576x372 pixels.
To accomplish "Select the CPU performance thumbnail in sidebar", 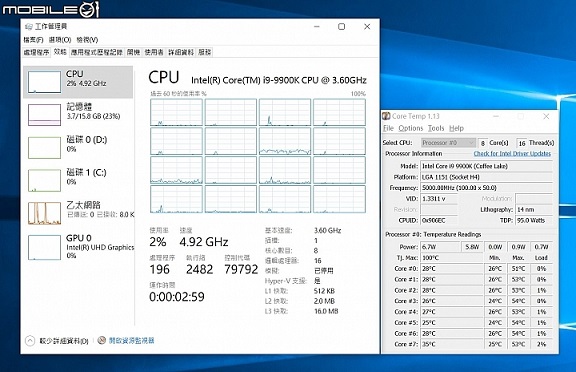I will coord(44,82).
